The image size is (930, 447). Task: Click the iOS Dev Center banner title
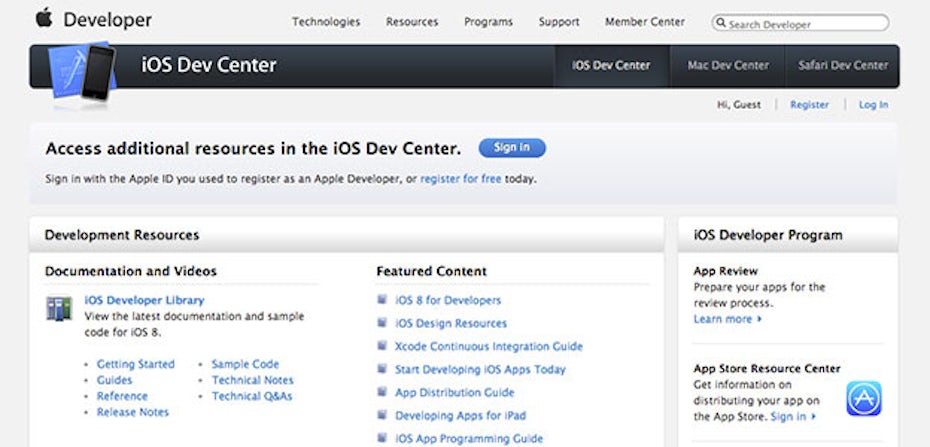(x=209, y=65)
